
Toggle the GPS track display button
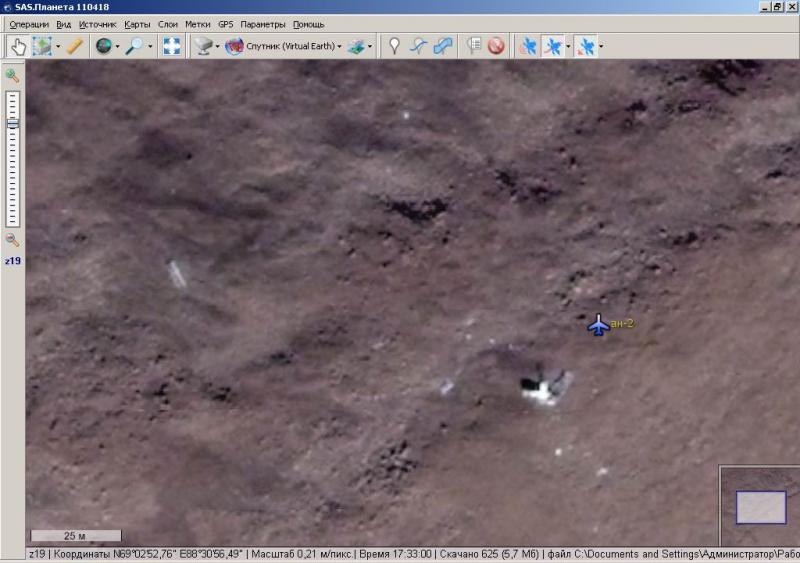[552, 46]
